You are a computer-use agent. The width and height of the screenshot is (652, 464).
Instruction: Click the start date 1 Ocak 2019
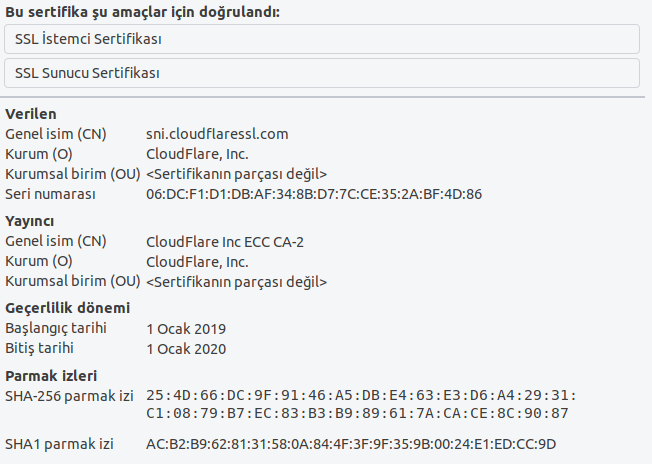[x=186, y=329]
